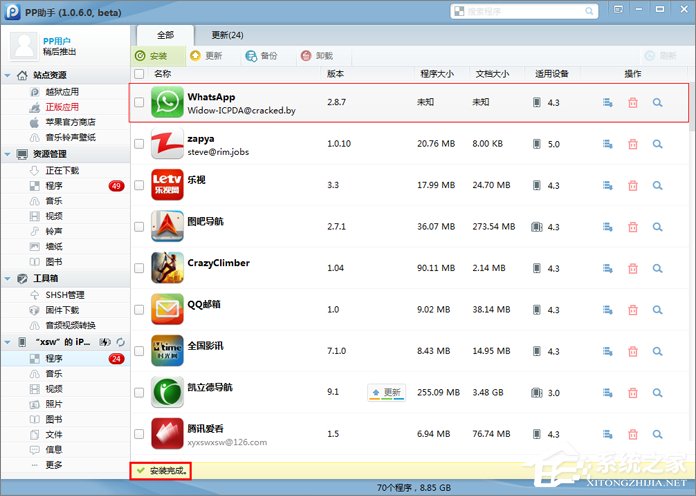Click the refresh icon beside xsw device
This screenshot has height=496, width=696.
click(121, 342)
